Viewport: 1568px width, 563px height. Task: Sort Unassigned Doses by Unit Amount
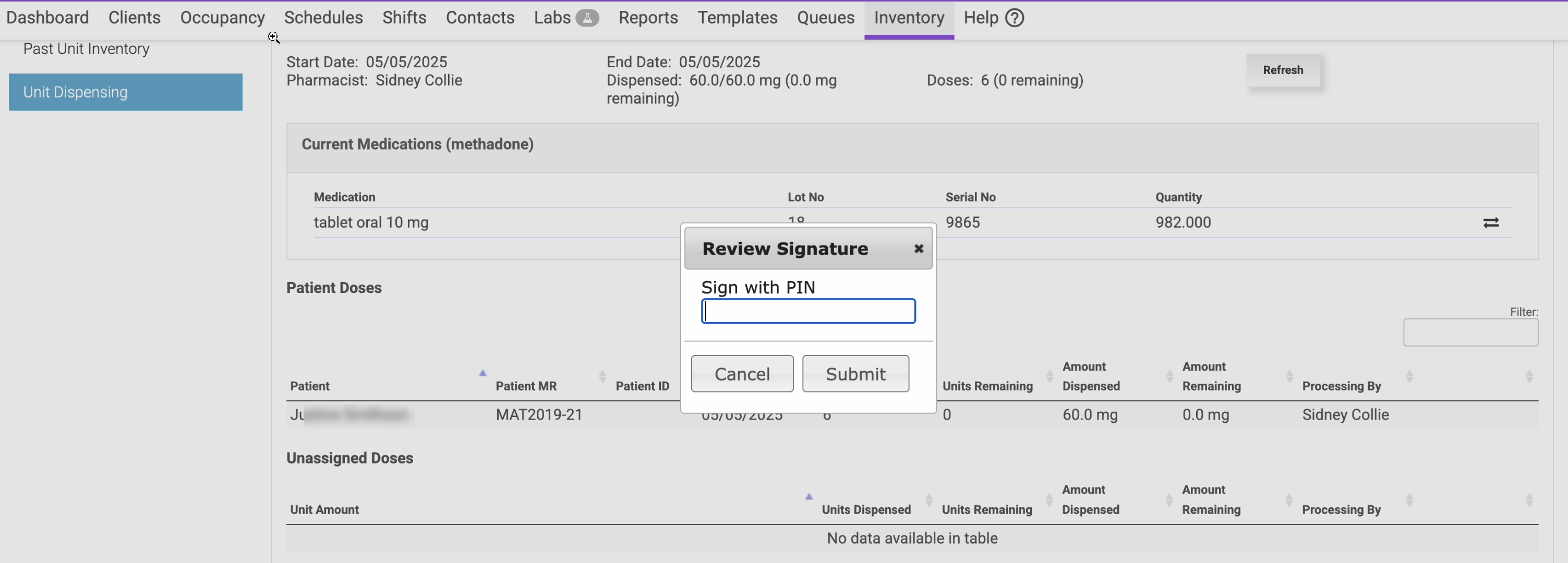324,509
